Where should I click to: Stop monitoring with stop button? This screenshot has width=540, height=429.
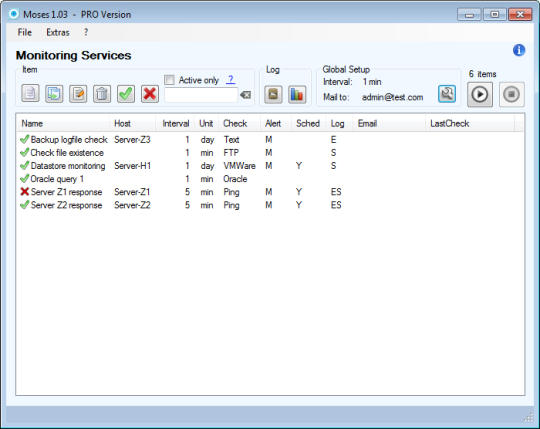(512, 94)
